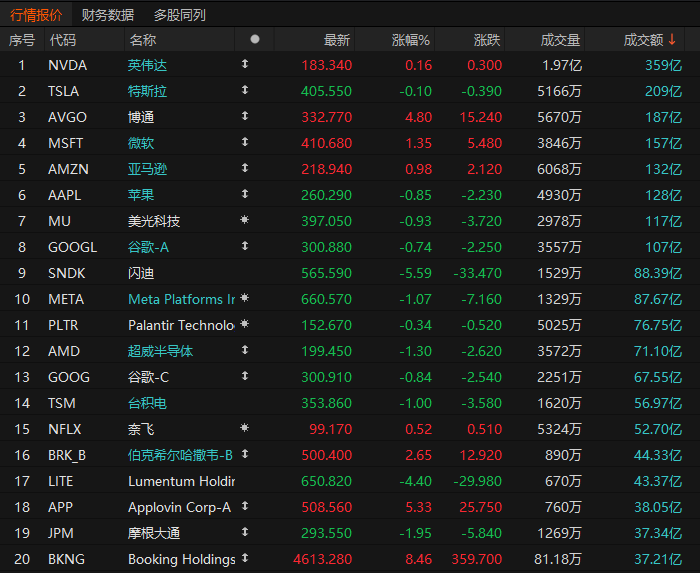The width and height of the screenshot is (700, 573).
Task: Open the Meta Platforms name link
Action: (x=181, y=299)
